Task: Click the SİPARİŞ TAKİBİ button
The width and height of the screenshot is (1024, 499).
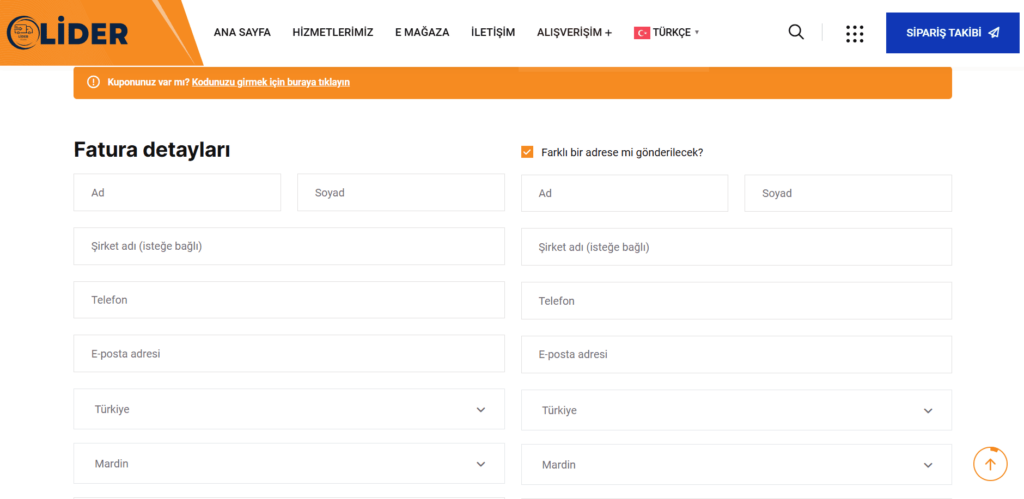Action: (x=952, y=33)
